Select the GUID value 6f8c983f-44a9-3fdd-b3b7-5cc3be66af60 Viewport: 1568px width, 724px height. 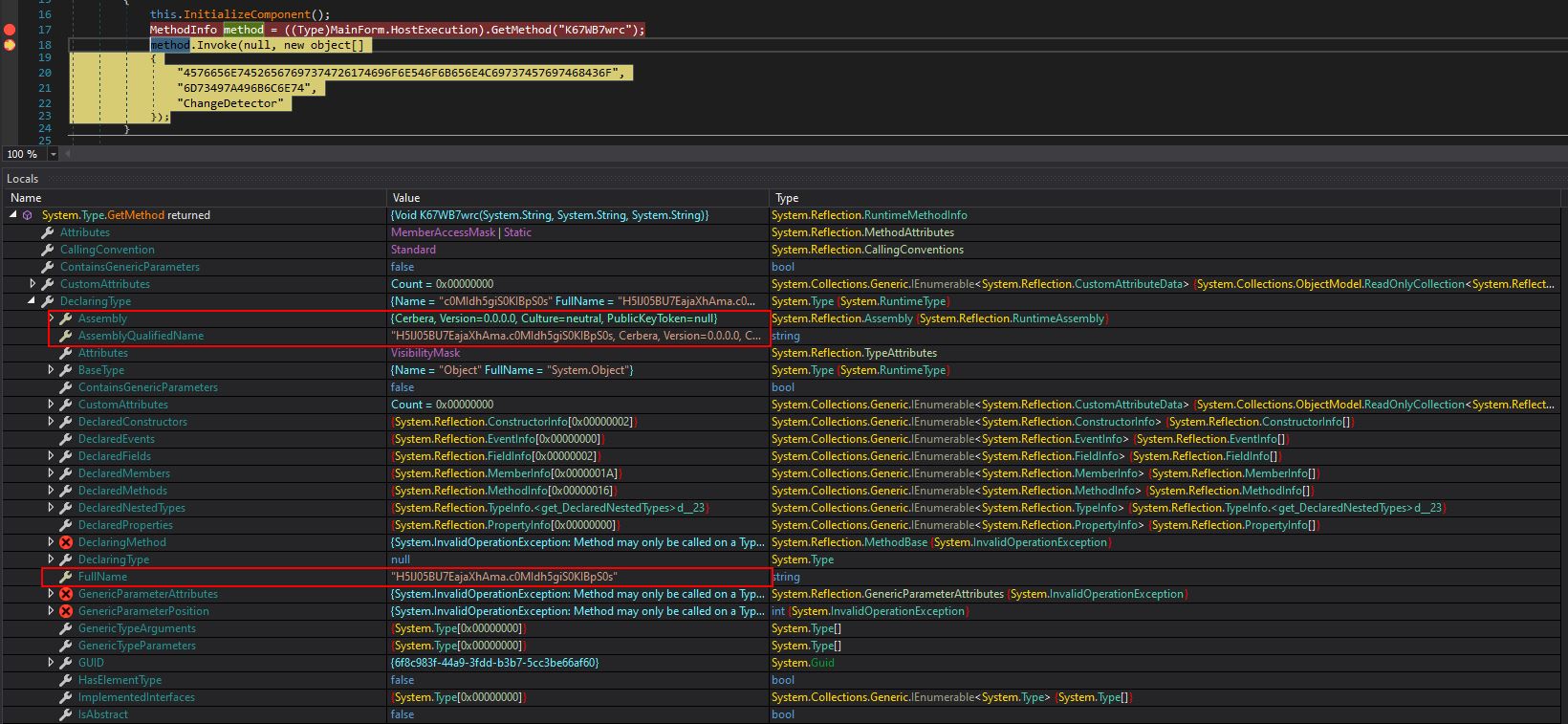tap(495, 663)
